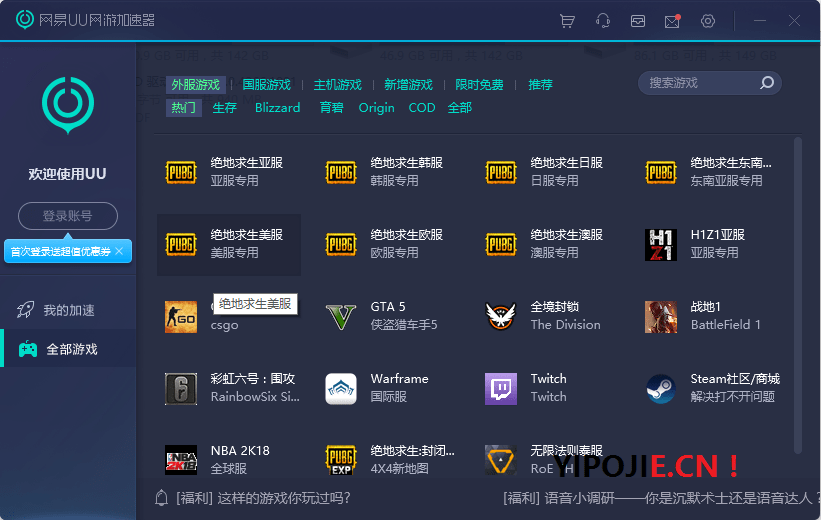The image size is (821, 520).
Task: Click the 战地1 title text
Action: point(706,307)
